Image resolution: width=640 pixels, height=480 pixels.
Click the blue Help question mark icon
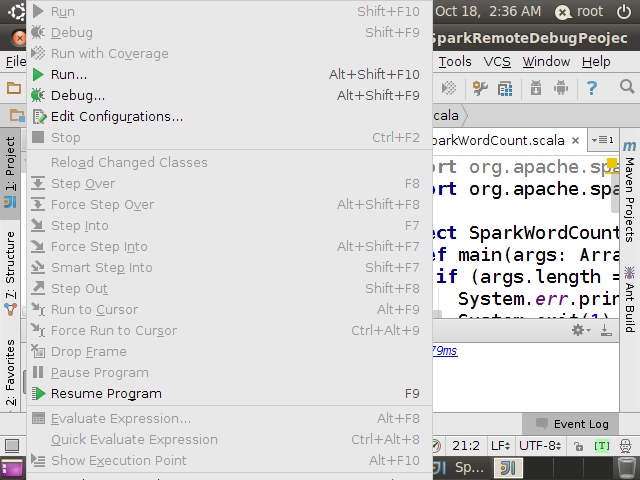coord(591,88)
